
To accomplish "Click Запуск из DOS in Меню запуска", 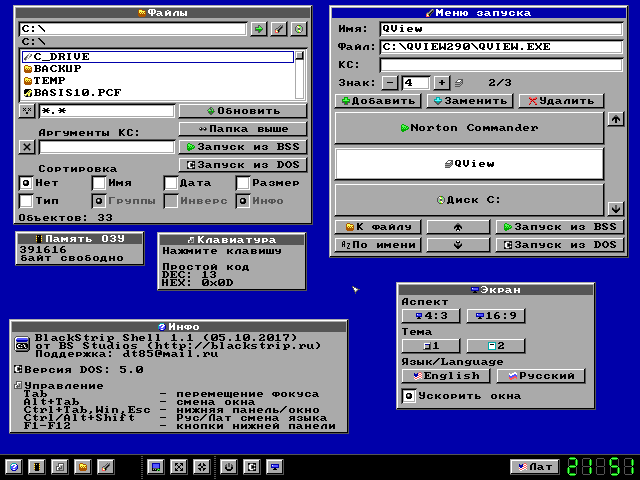I will 560,245.
